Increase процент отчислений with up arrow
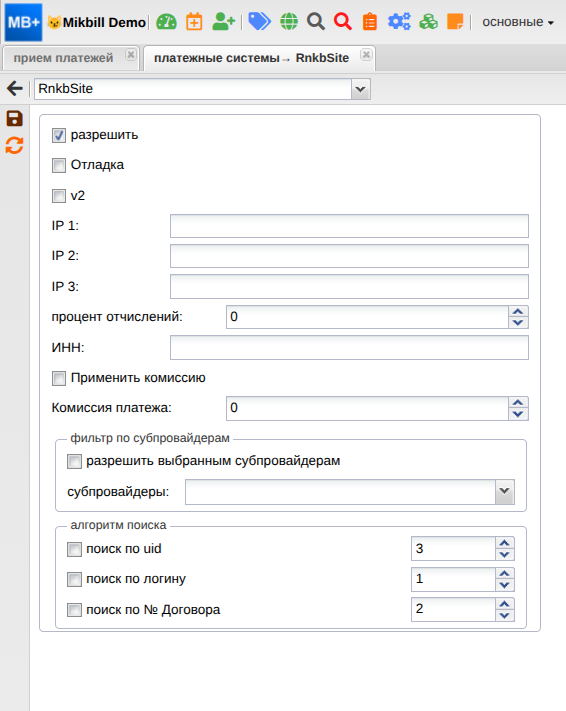Screen dimensions: 566x711 [x=518, y=312]
